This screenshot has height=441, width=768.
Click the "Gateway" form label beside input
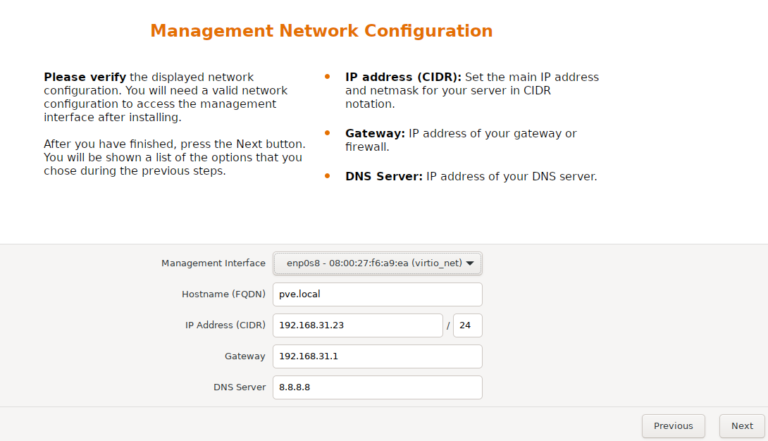(x=245, y=356)
